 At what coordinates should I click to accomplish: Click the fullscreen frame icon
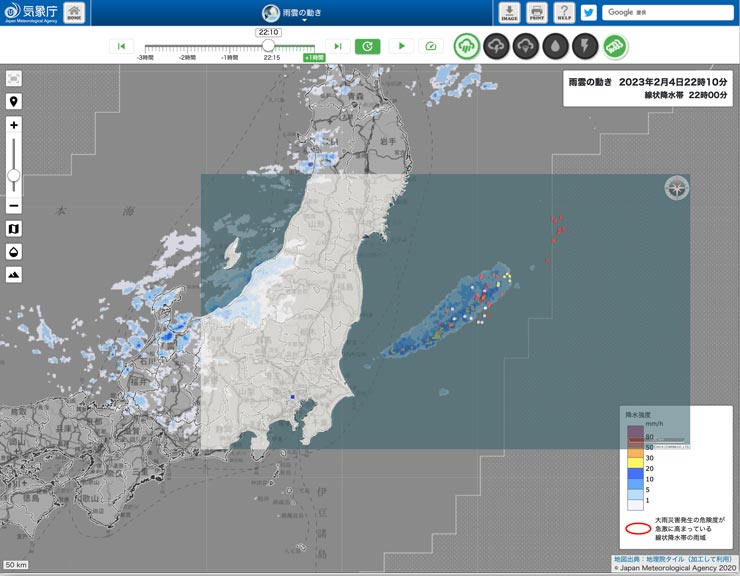14,78
